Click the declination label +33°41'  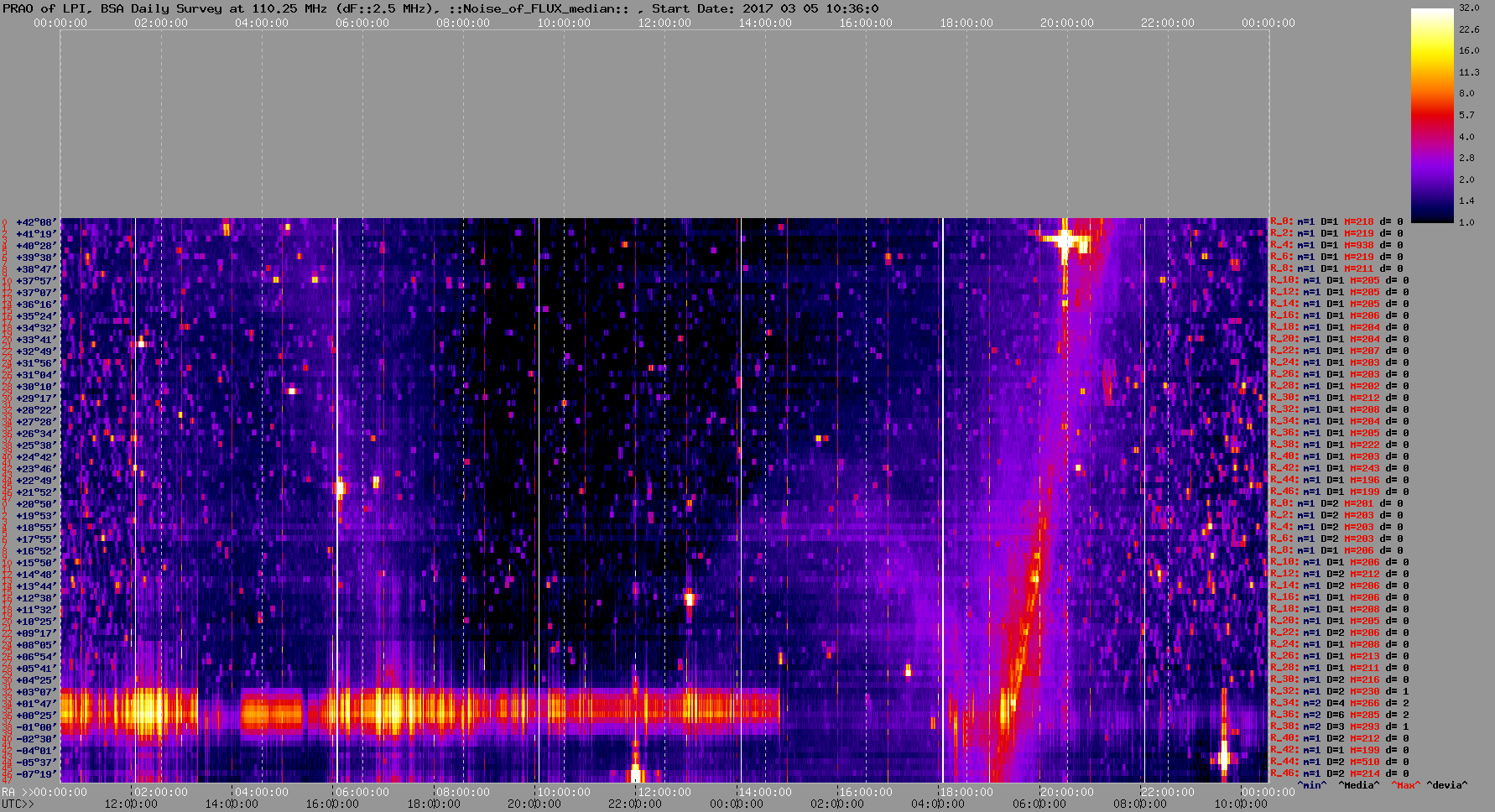pyautogui.click(x=36, y=340)
